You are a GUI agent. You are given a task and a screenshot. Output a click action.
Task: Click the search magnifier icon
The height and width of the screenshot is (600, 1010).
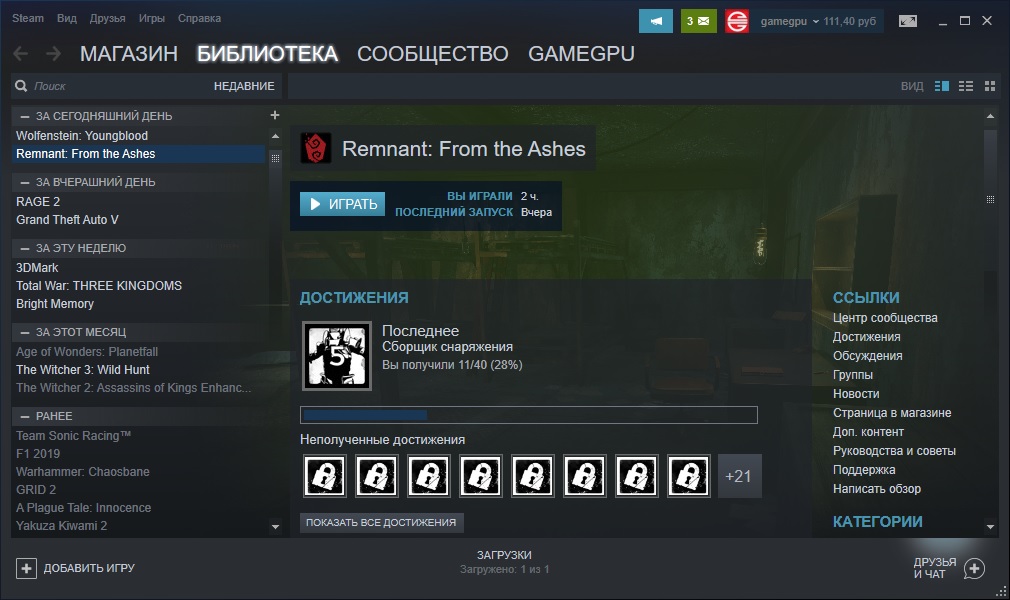pos(21,86)
